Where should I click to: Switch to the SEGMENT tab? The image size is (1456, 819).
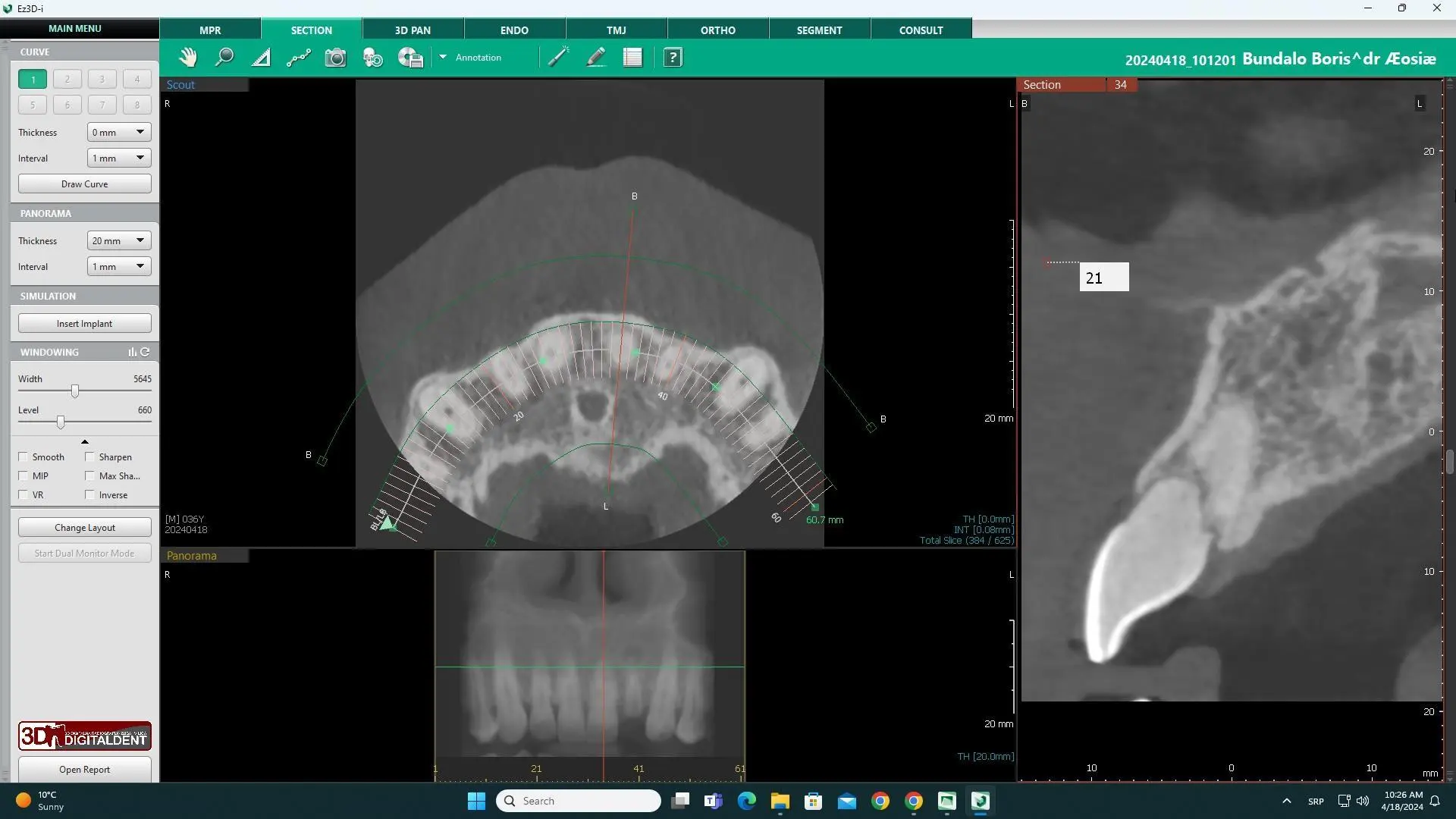(820, 30)
